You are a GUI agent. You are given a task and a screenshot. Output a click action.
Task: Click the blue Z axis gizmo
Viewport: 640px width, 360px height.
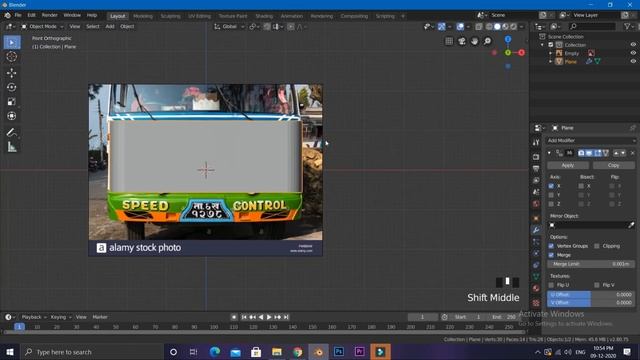pyautogui.click(x=508, y=39)
